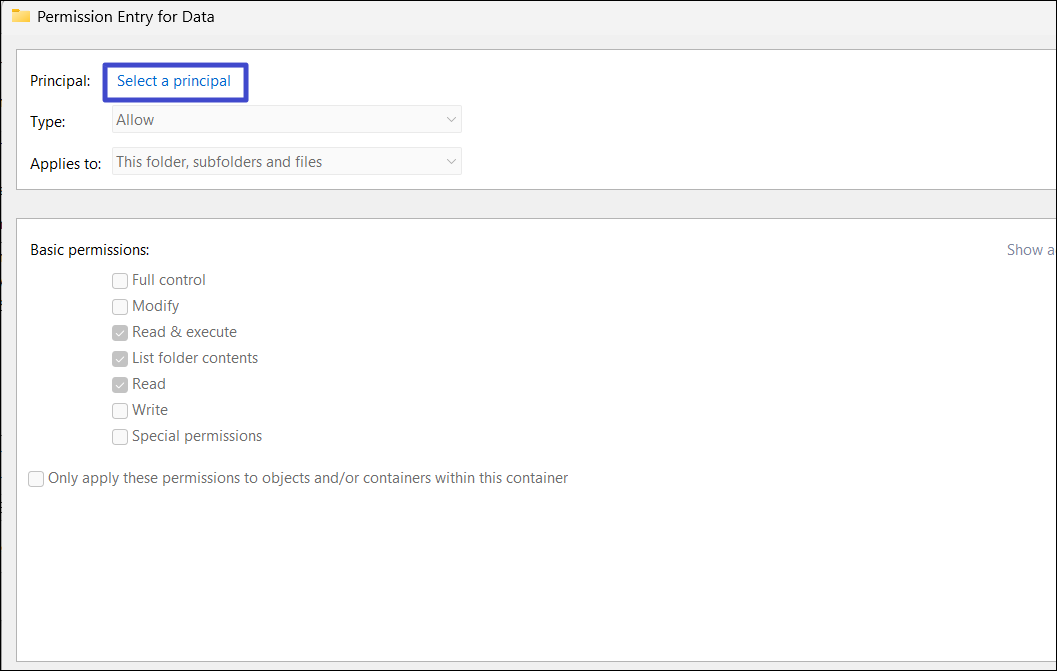Toggle the List folder contents checkbox

click(x=120, y=359)
